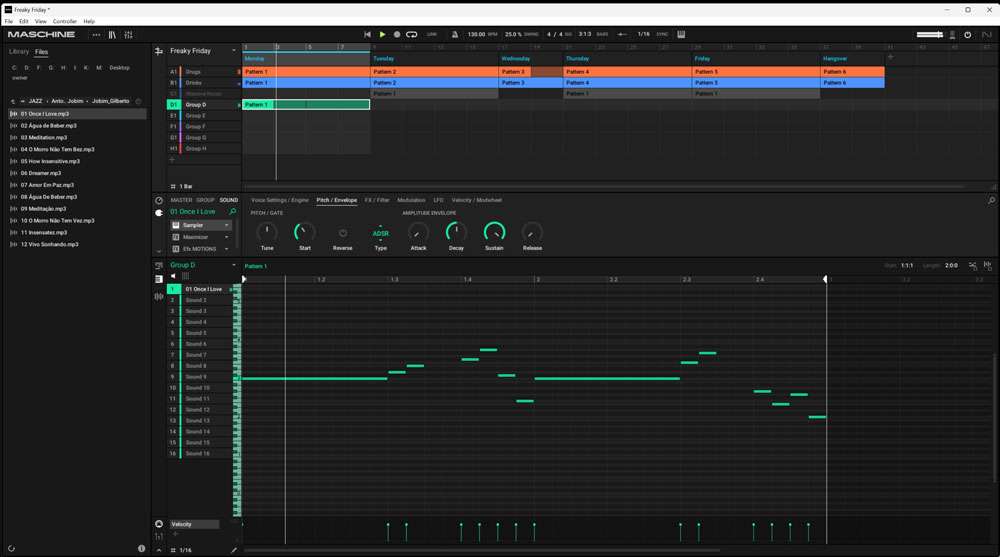Image resolution: width=1000 pixels, height=557 pixels.
Task: Toggle the audio engine power icon
Action: tap(967, 34)
